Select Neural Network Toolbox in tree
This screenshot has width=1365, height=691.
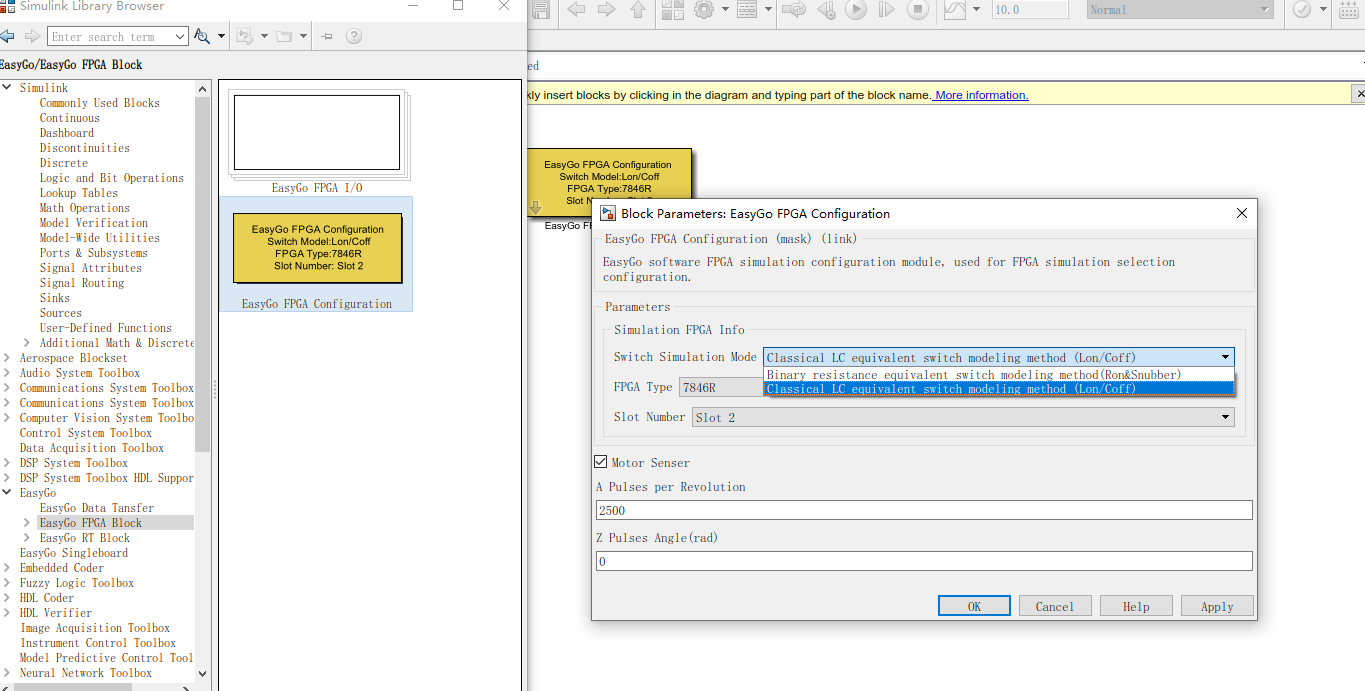(85, 673)
